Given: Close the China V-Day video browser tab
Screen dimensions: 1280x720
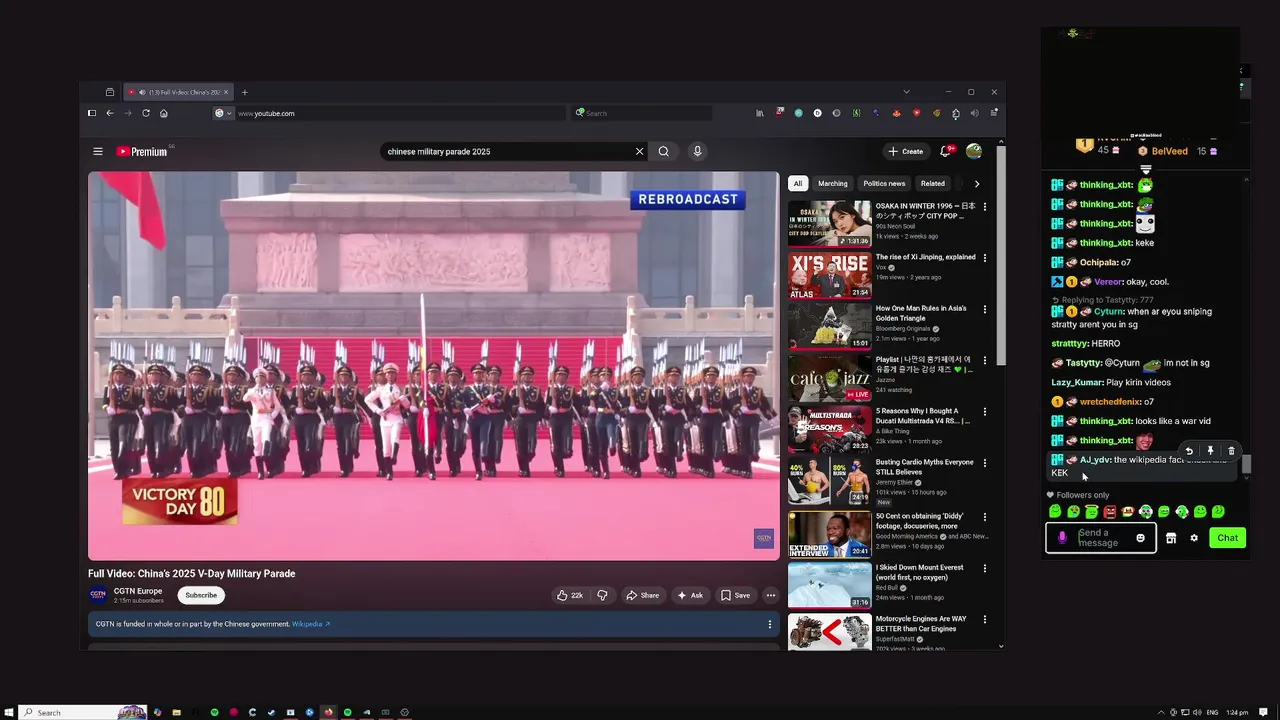Looking at the screenshot, I should (226, 92).
